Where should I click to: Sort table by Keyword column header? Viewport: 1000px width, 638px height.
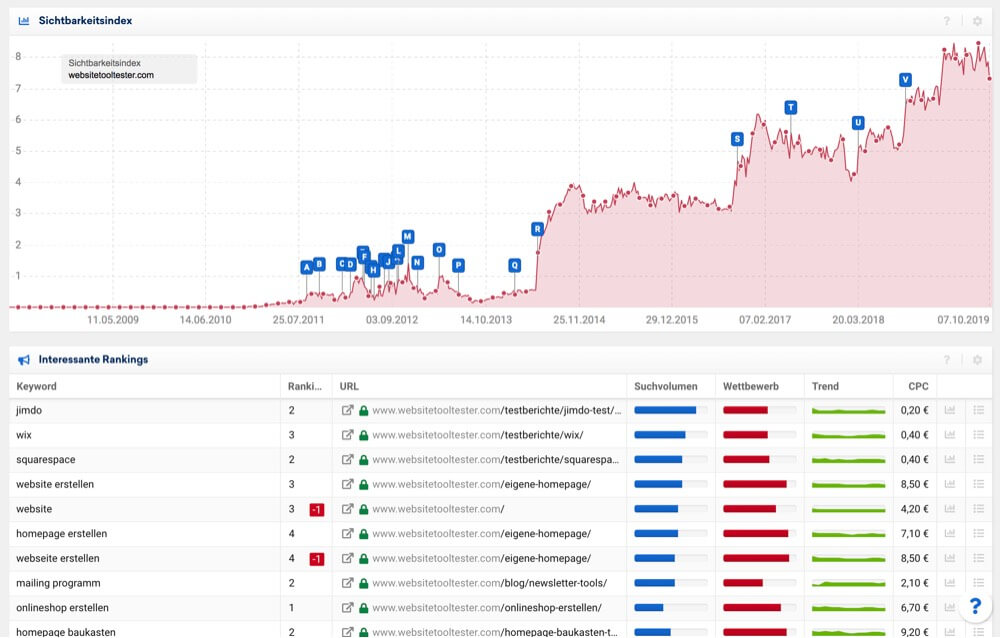(x=36, y=387)
